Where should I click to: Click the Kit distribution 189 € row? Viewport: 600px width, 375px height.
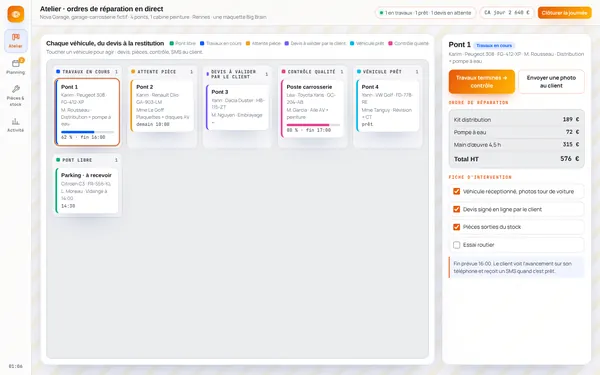coord(516,119)
